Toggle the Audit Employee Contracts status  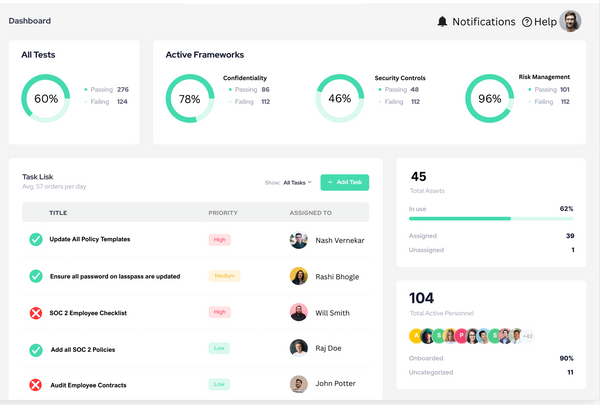36,384
